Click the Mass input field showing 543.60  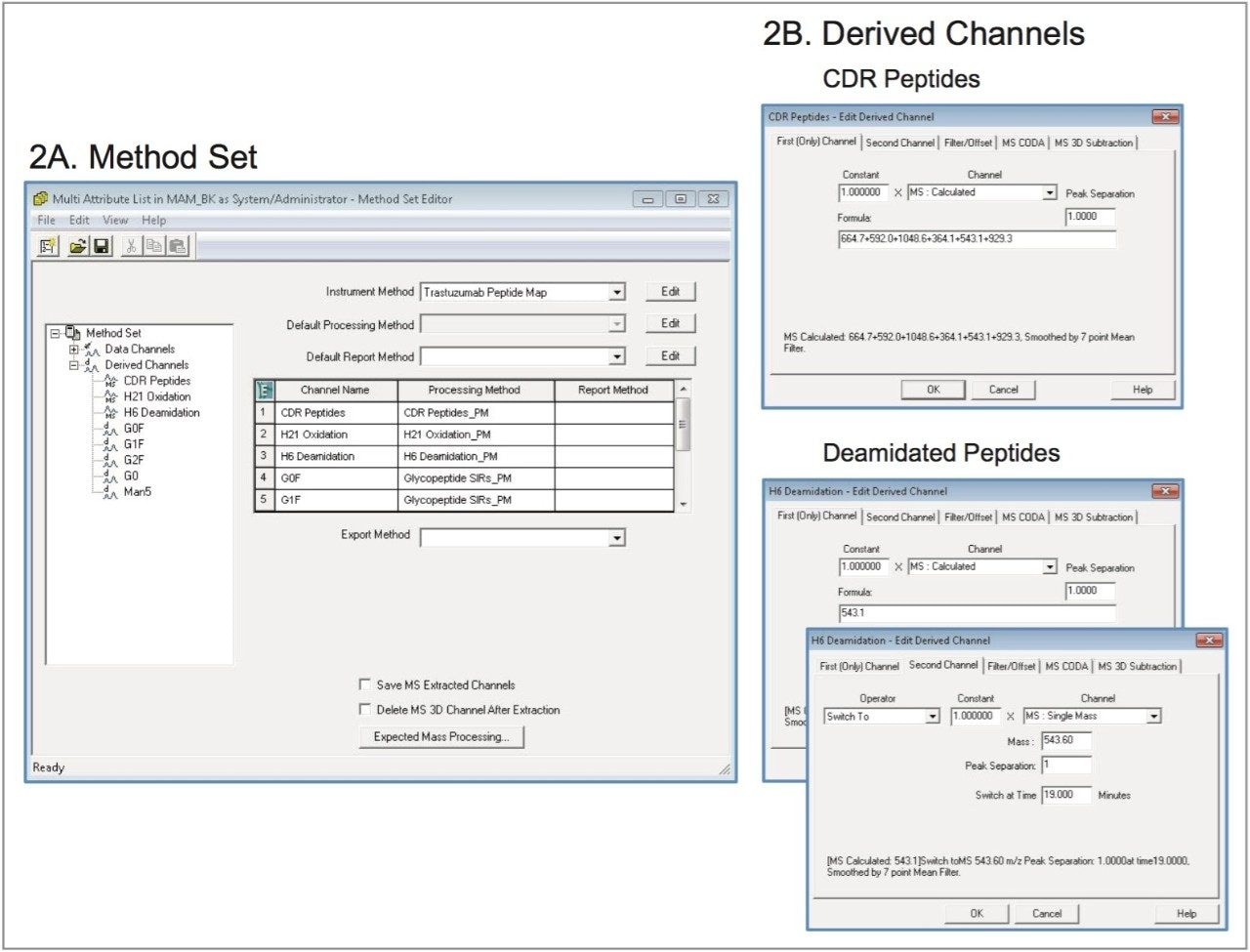1067,740
